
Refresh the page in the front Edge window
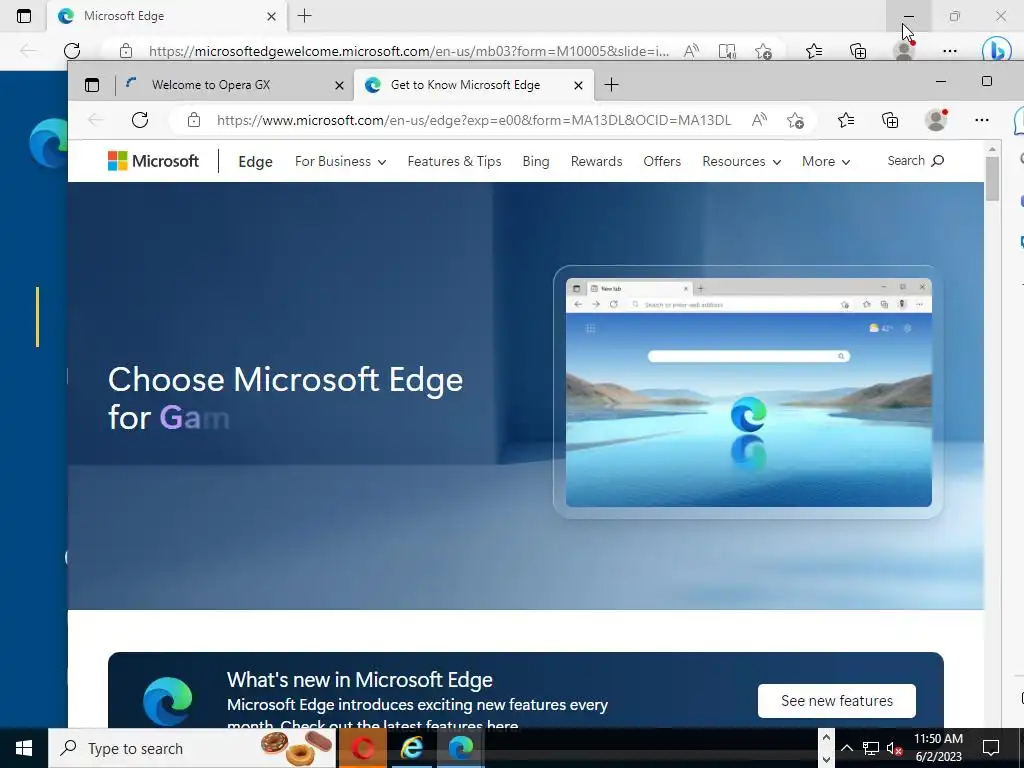(140, 120)
